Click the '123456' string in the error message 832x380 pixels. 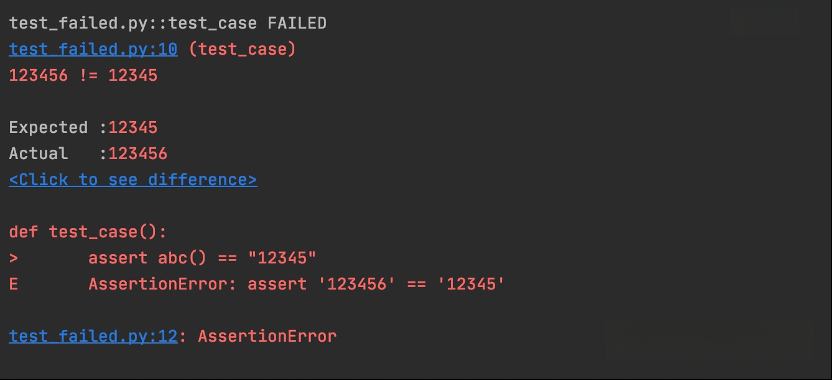point(357,284)
